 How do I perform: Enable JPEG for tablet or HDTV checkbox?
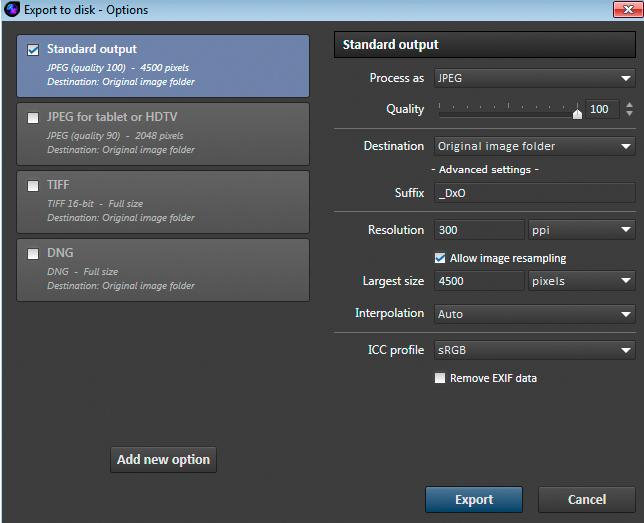33,118
